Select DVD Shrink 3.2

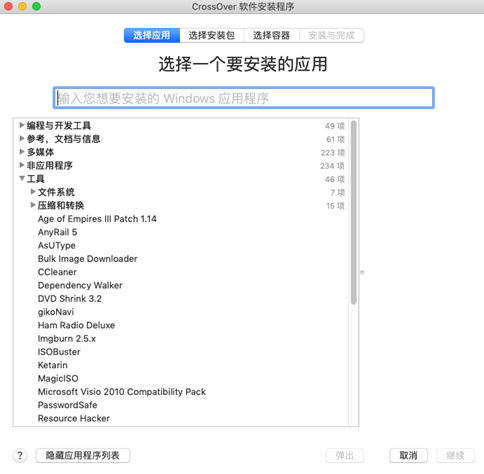(70, 299)
